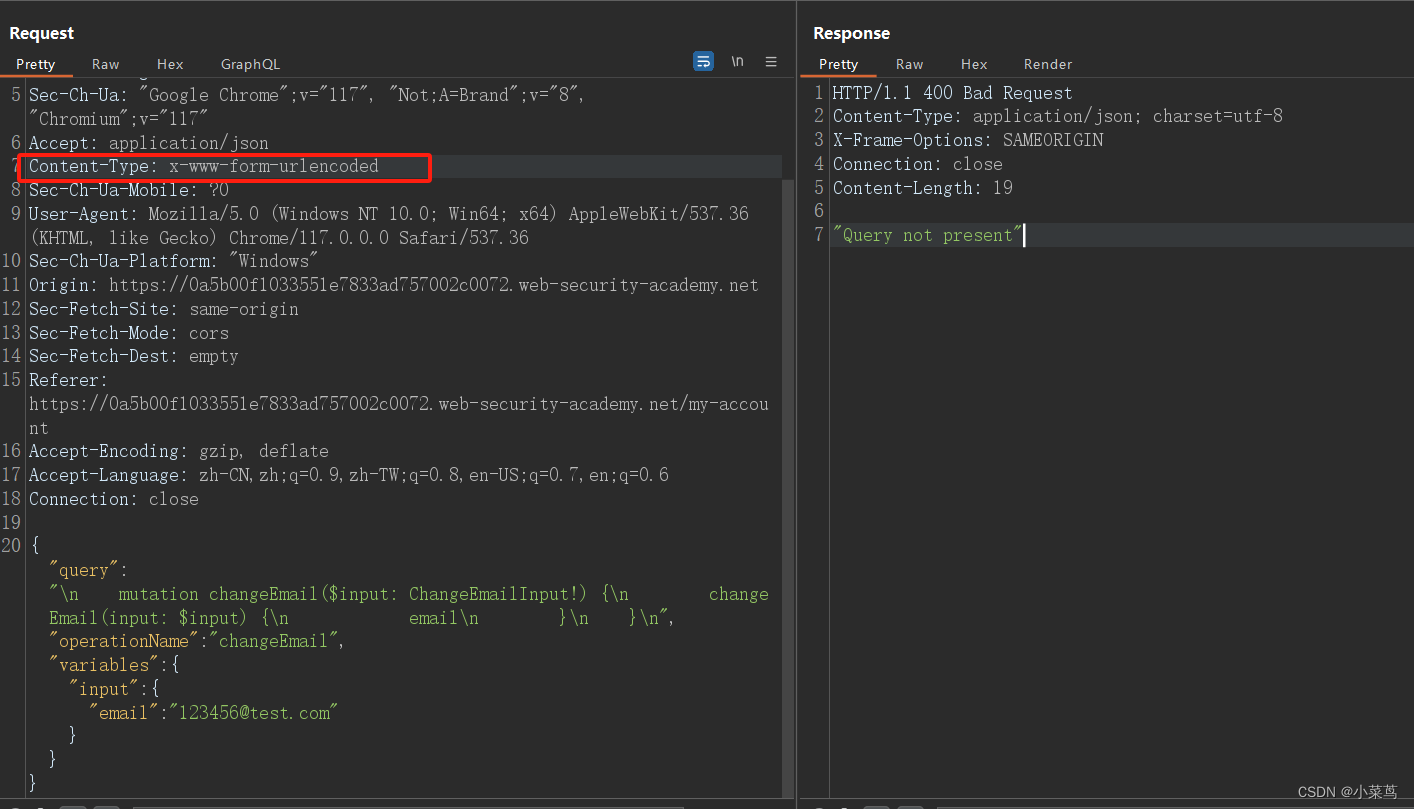
Task: Click the "Query not present" response body
Action: click(x=927, y=235)
